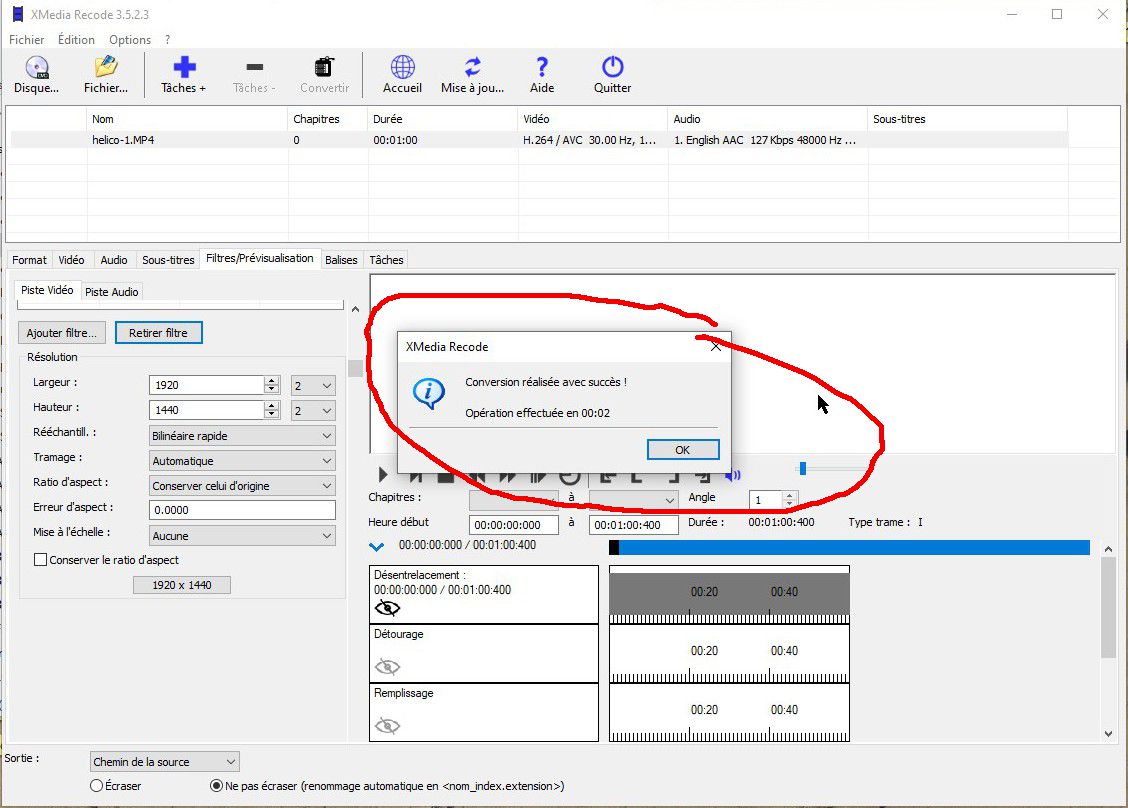Open Hauteur multiple dropdown showing 2
The height and width of the screenshot is (808, 1128).
point(313,410)
